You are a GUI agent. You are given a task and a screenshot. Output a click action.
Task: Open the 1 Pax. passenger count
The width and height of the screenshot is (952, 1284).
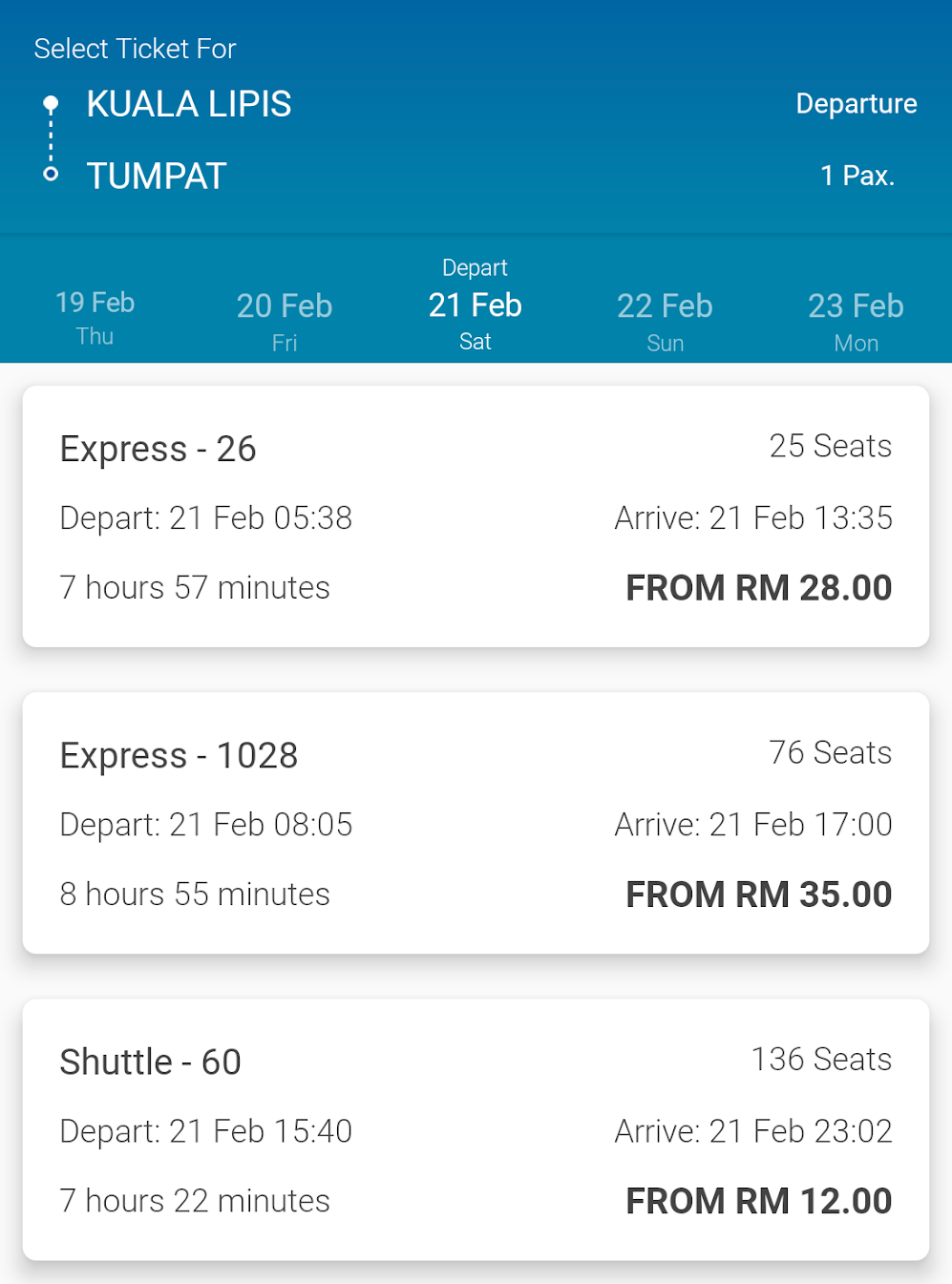click(857, 176)
